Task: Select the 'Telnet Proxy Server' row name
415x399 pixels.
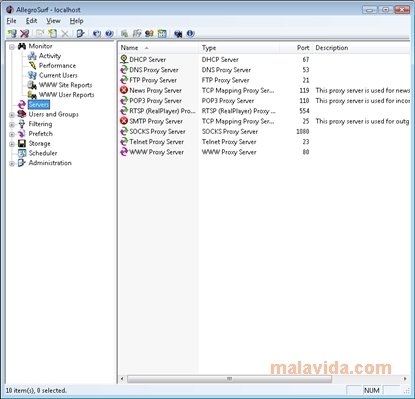Action: point(157,142)
